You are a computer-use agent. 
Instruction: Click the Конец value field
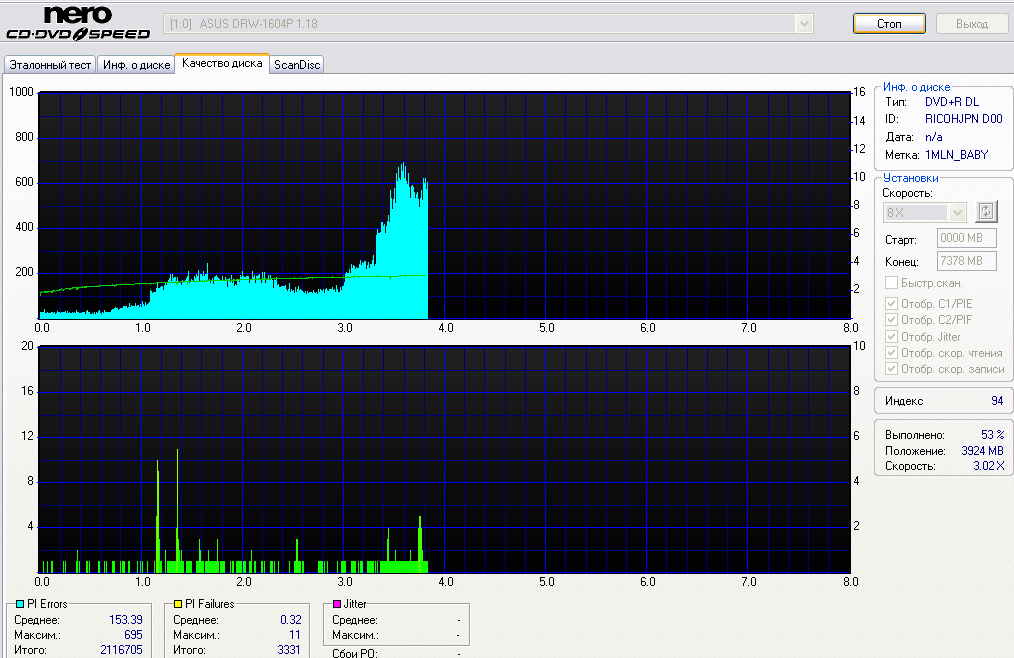966,261
